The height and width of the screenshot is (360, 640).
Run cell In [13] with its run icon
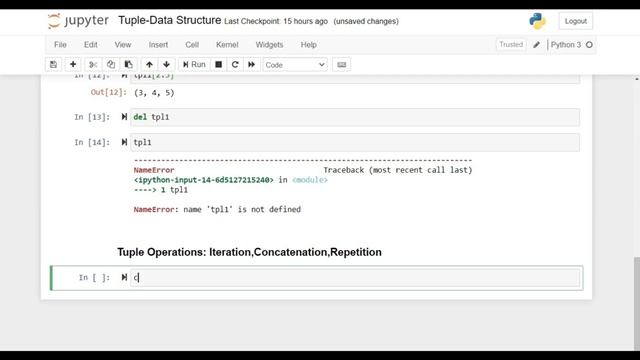point(124,117)
